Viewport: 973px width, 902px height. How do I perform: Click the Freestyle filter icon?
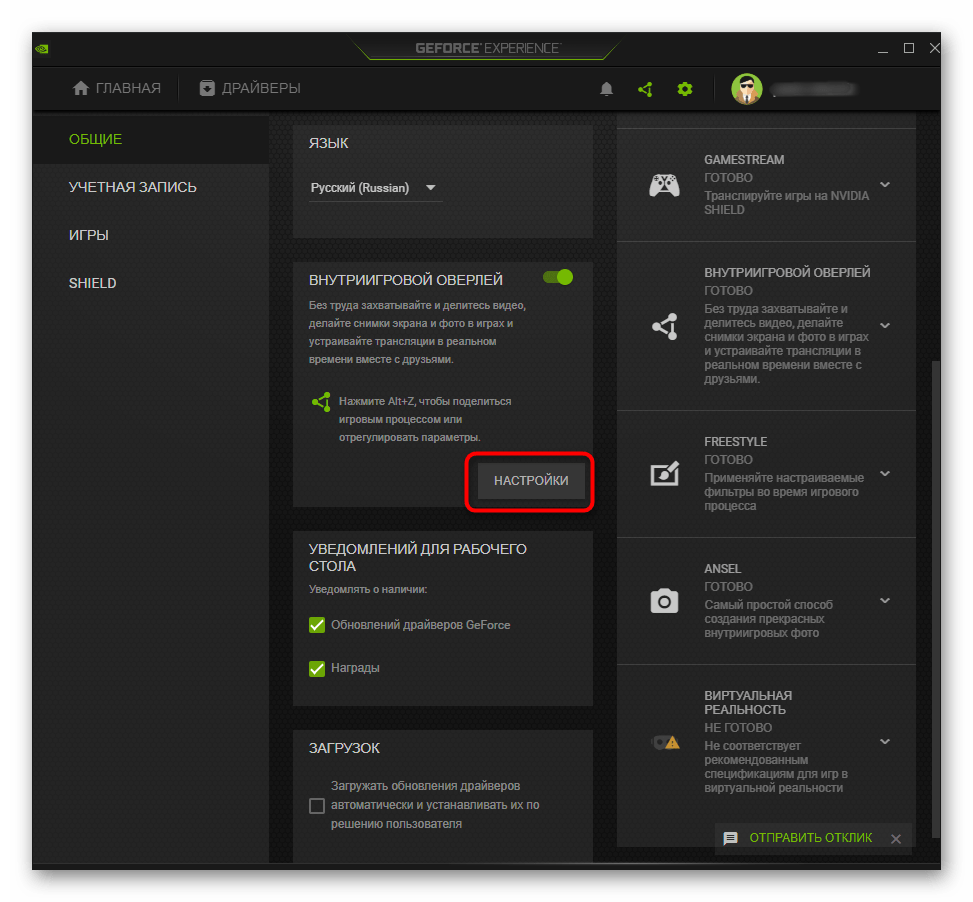[664, 474]
